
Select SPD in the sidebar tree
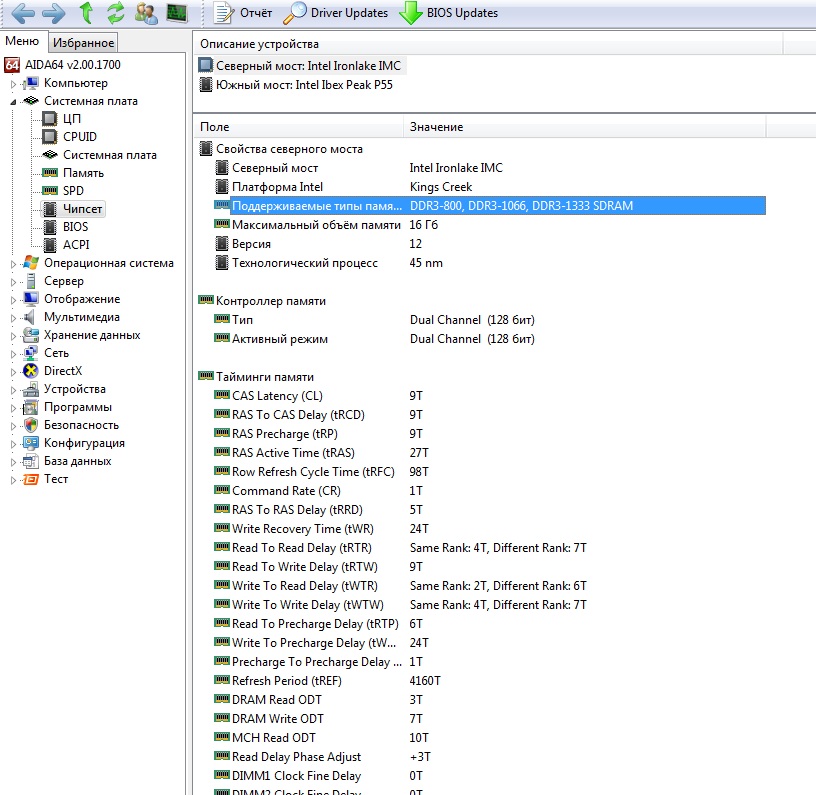[x=73, y=191]
